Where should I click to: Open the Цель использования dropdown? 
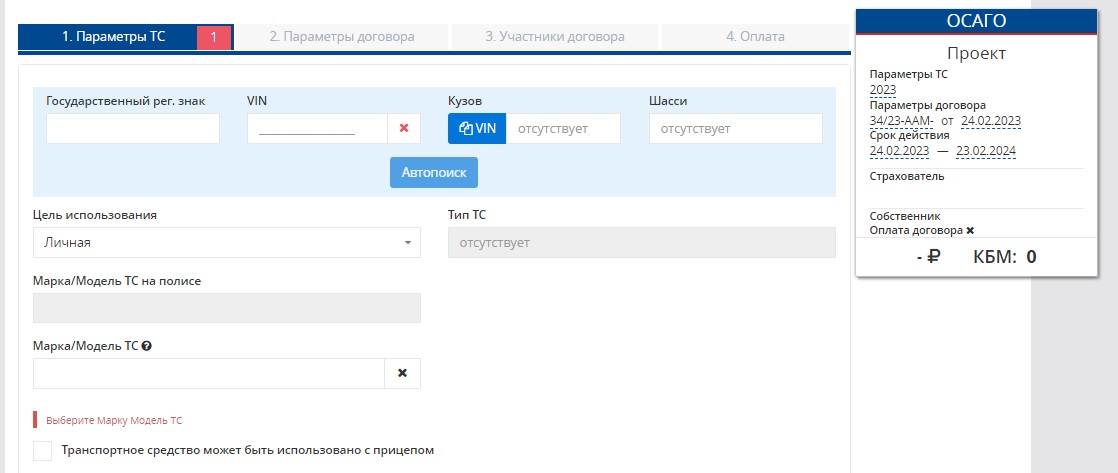(226, 242)
